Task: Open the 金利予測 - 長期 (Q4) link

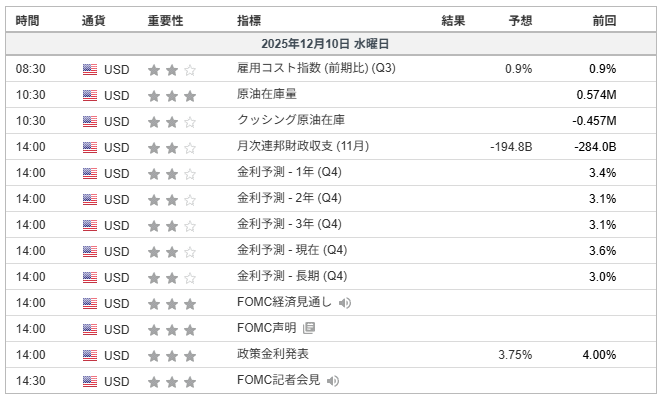Action: 292,276
